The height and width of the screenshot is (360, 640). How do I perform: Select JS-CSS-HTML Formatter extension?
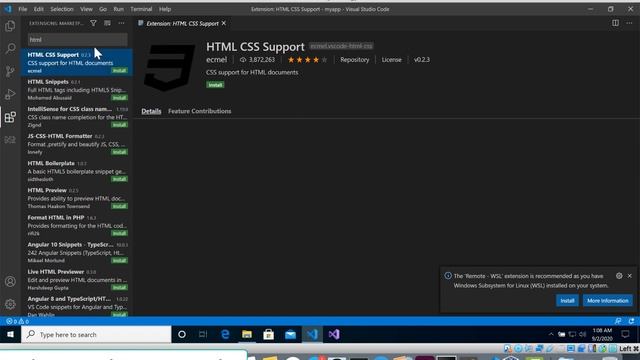click(x=77, y=144)
